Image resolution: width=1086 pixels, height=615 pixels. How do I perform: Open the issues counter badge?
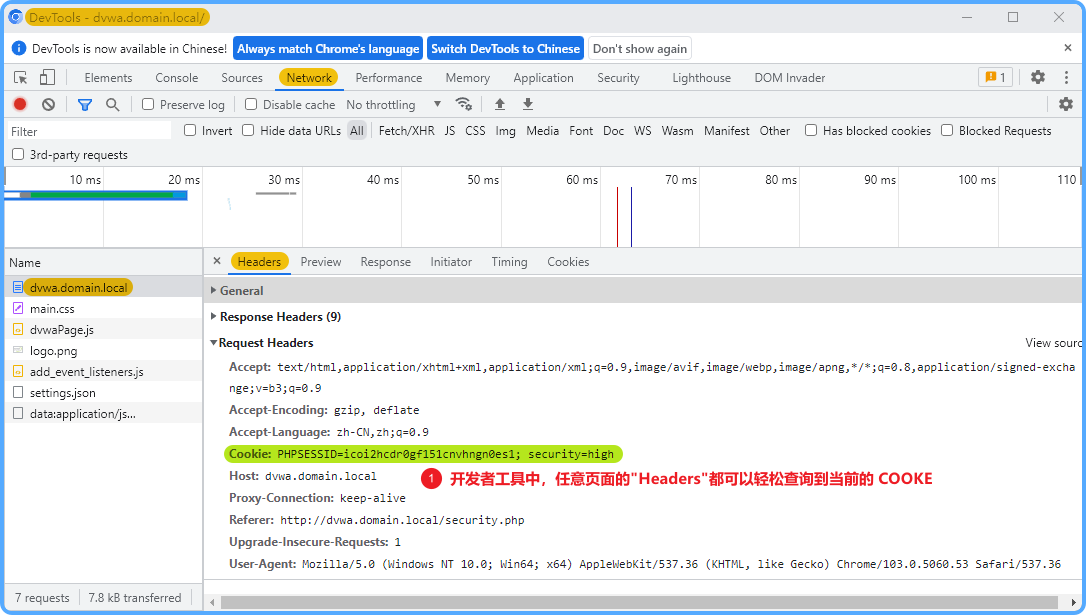coord(995,78)
